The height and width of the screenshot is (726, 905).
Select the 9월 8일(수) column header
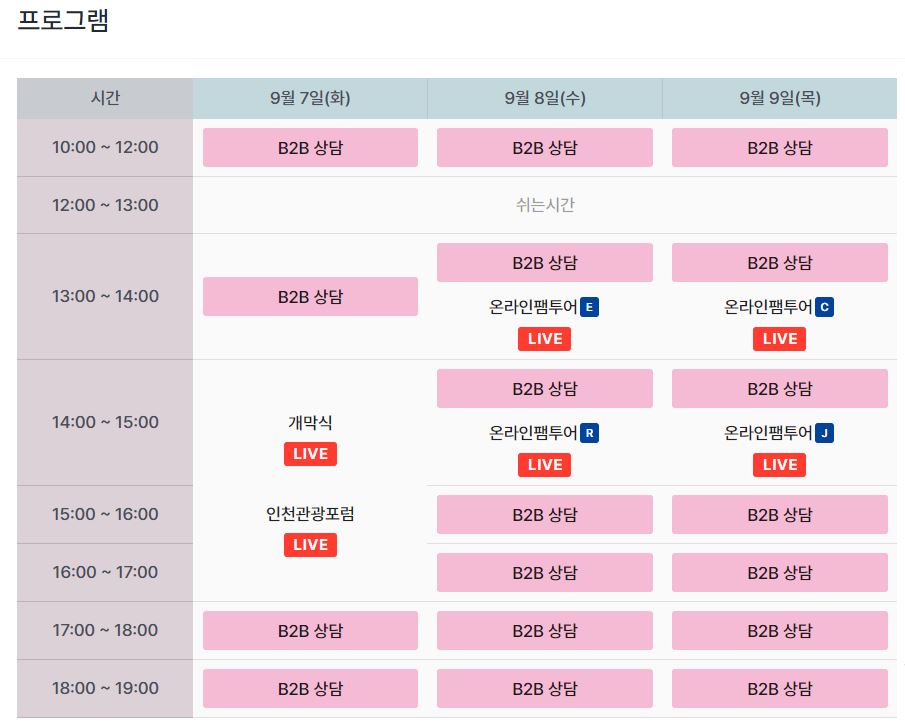(x=545, y=98)
